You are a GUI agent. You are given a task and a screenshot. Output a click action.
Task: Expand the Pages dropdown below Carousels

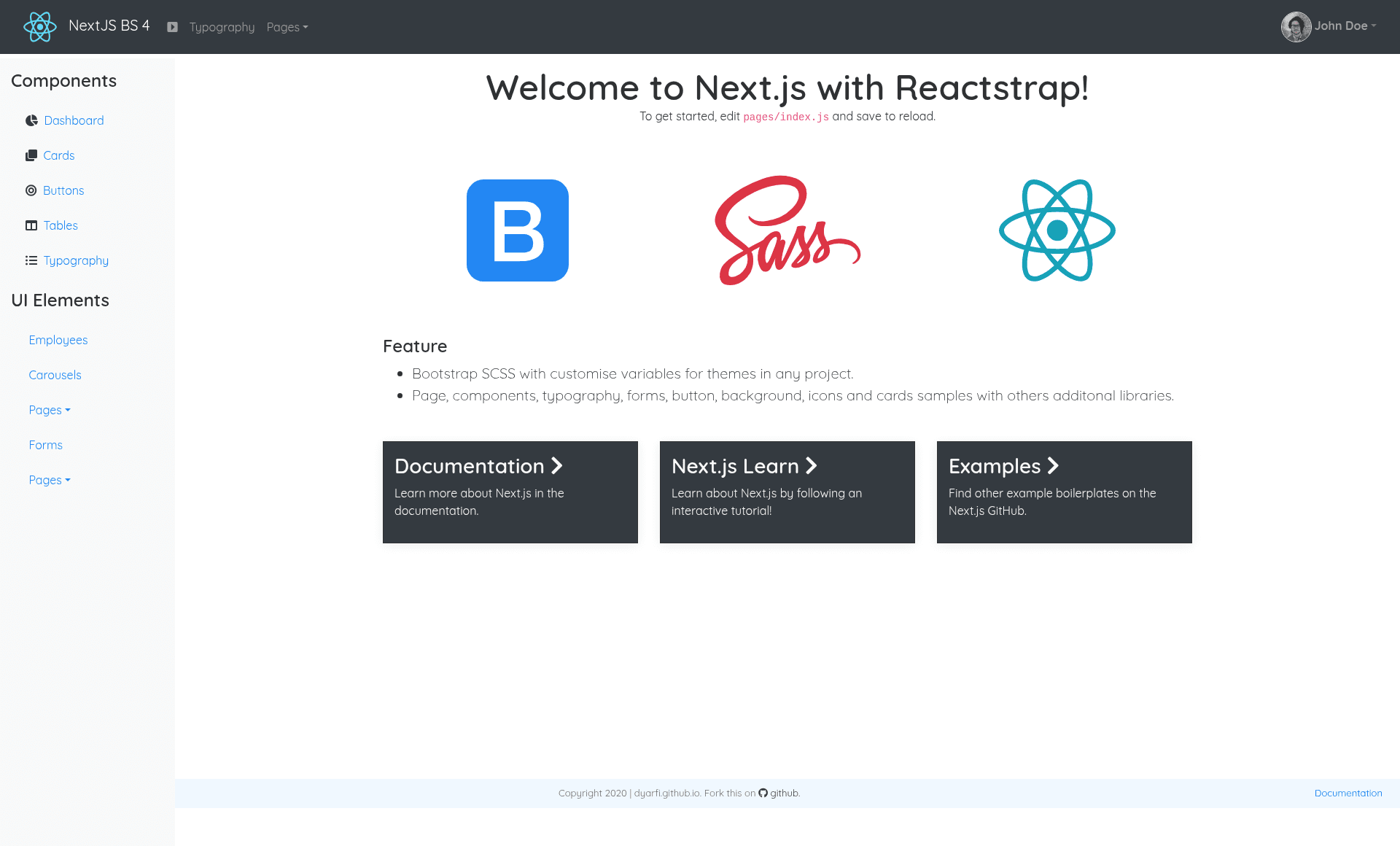(50, 410)
